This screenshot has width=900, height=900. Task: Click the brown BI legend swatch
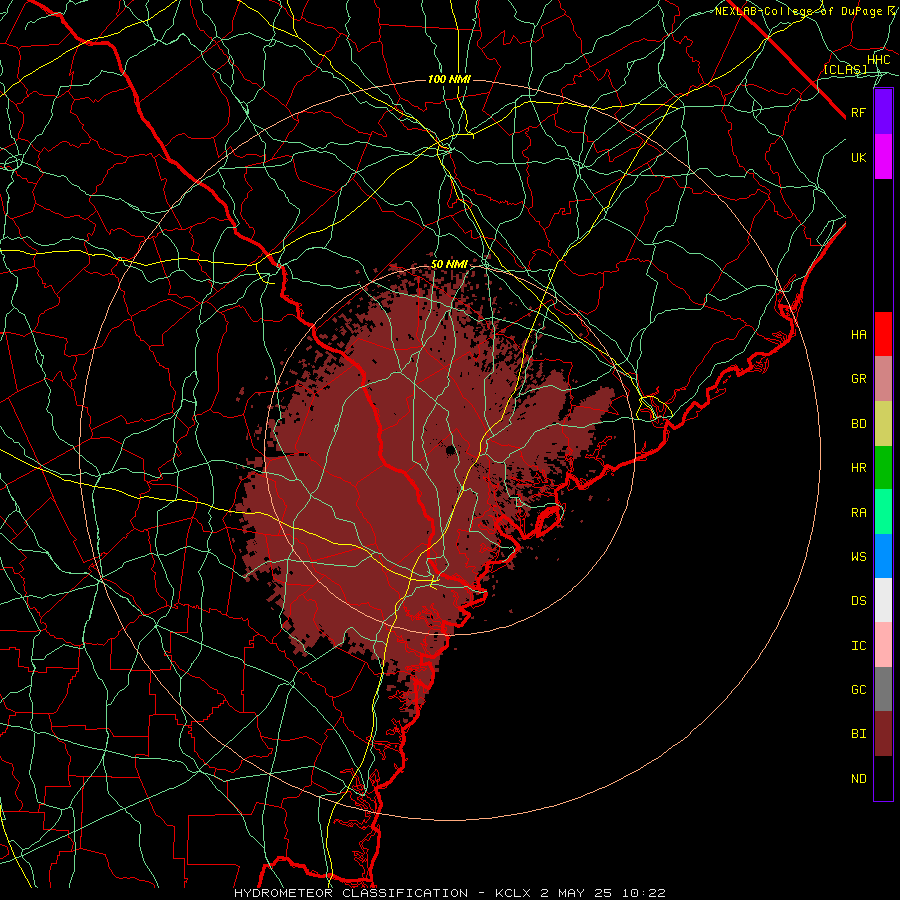click(x=883, y=734)
